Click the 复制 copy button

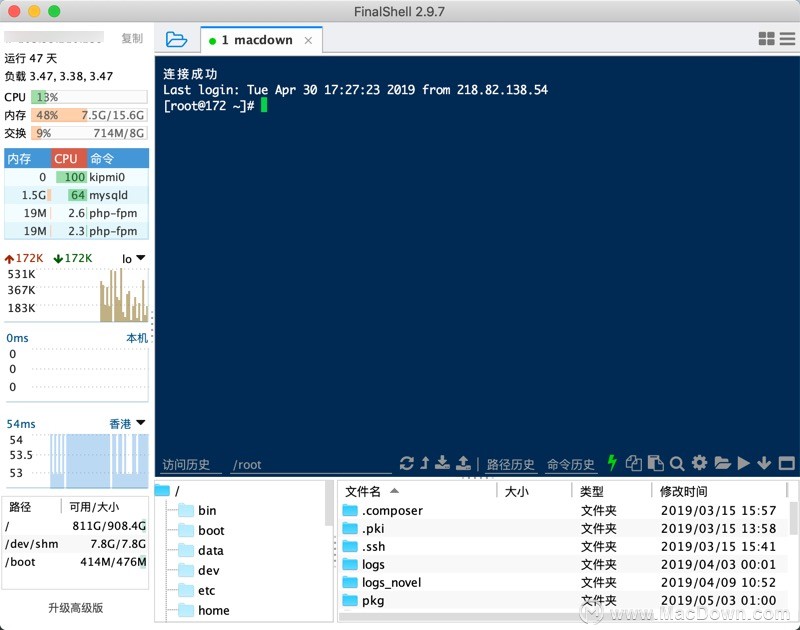[x=132, y=38]
